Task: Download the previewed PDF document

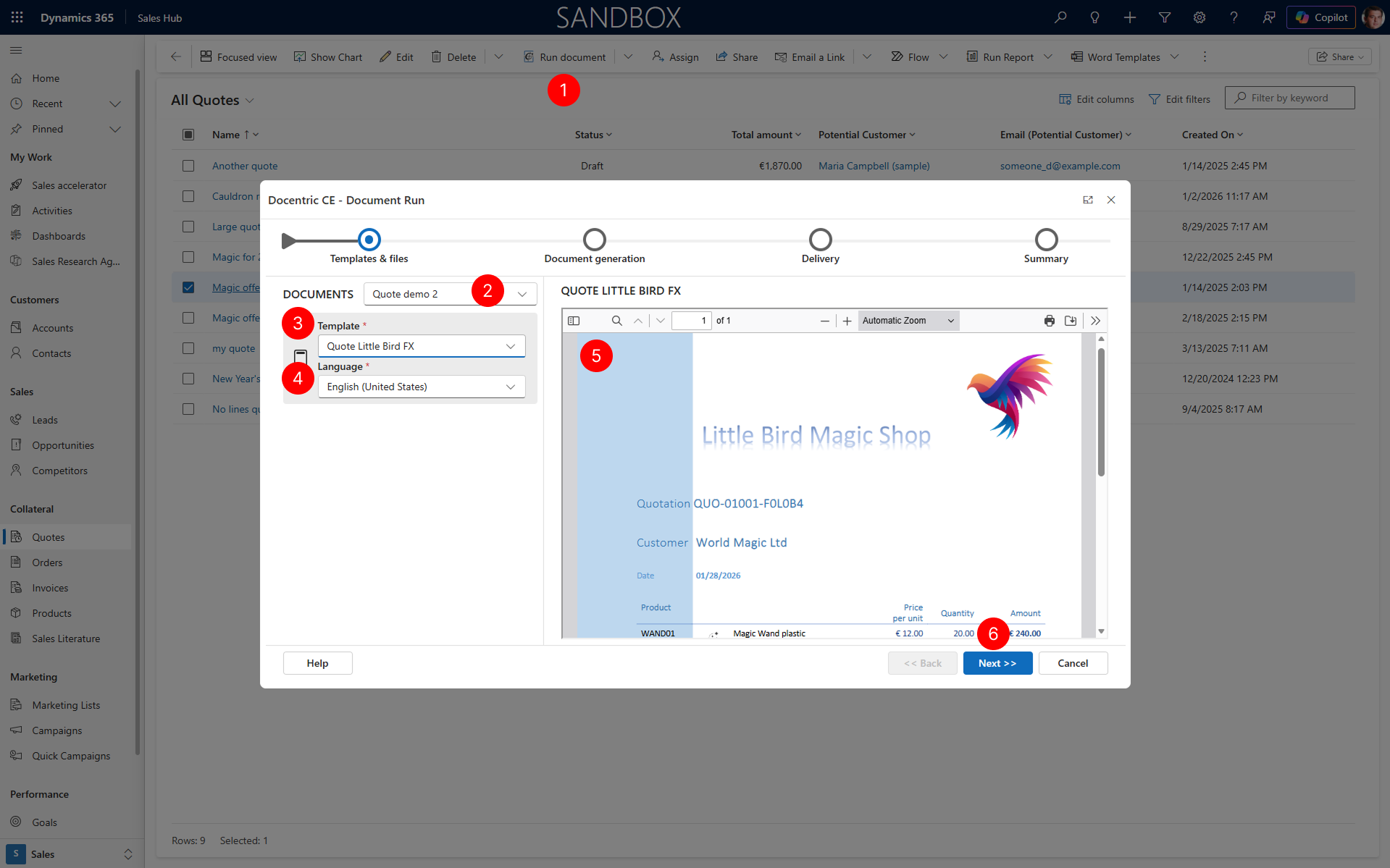Action: [x=1071, y=321]
